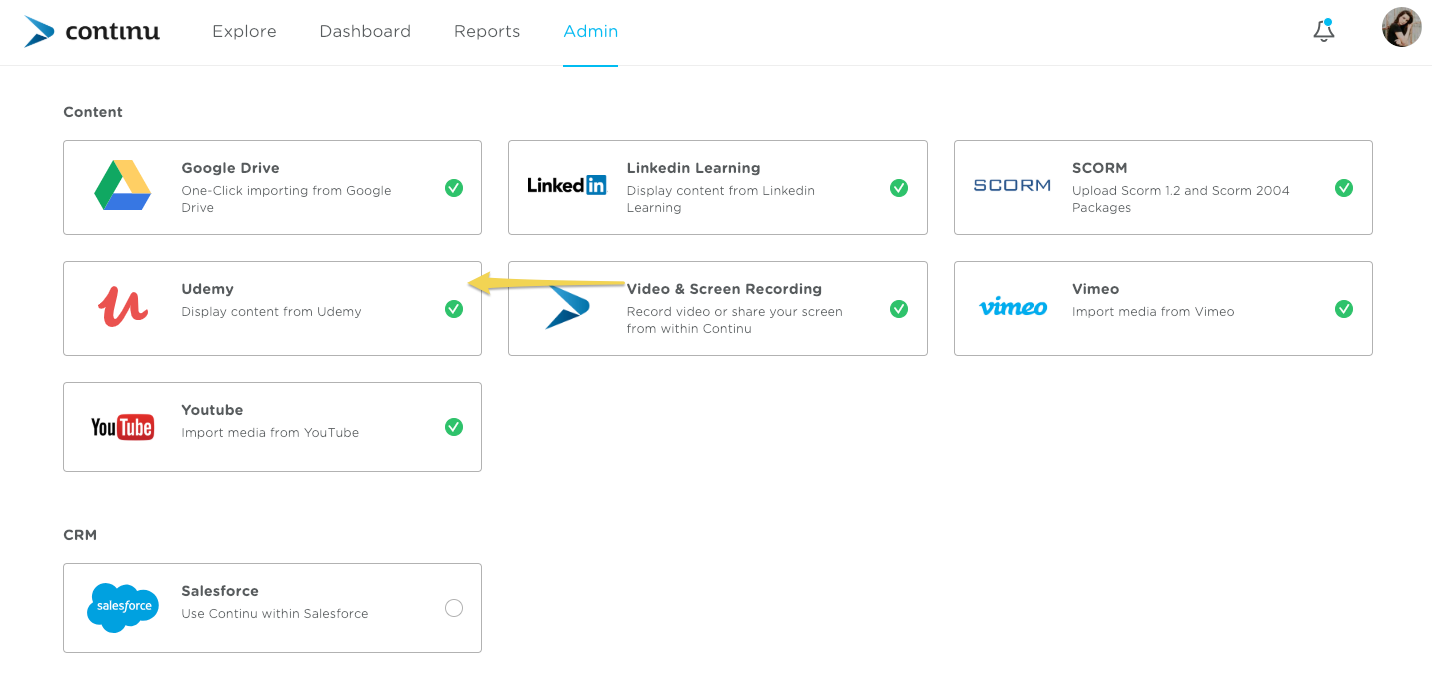Viewport: 1432px width, 699px height.
Task: Go to the Explore tab
Action: pyautogui.click(x=244, y=31)
